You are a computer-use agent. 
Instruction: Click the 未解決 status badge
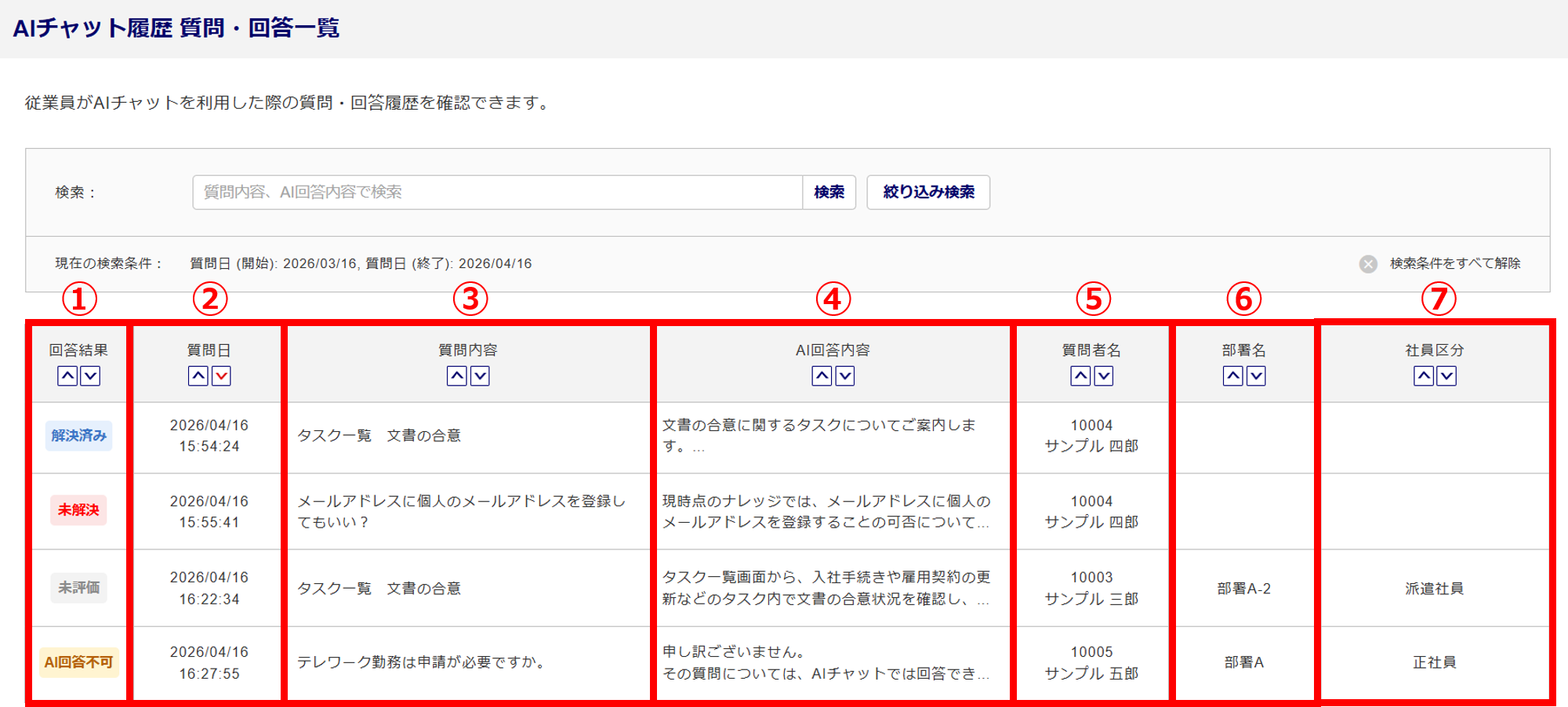pyautogui.click(x=78, y=510)
